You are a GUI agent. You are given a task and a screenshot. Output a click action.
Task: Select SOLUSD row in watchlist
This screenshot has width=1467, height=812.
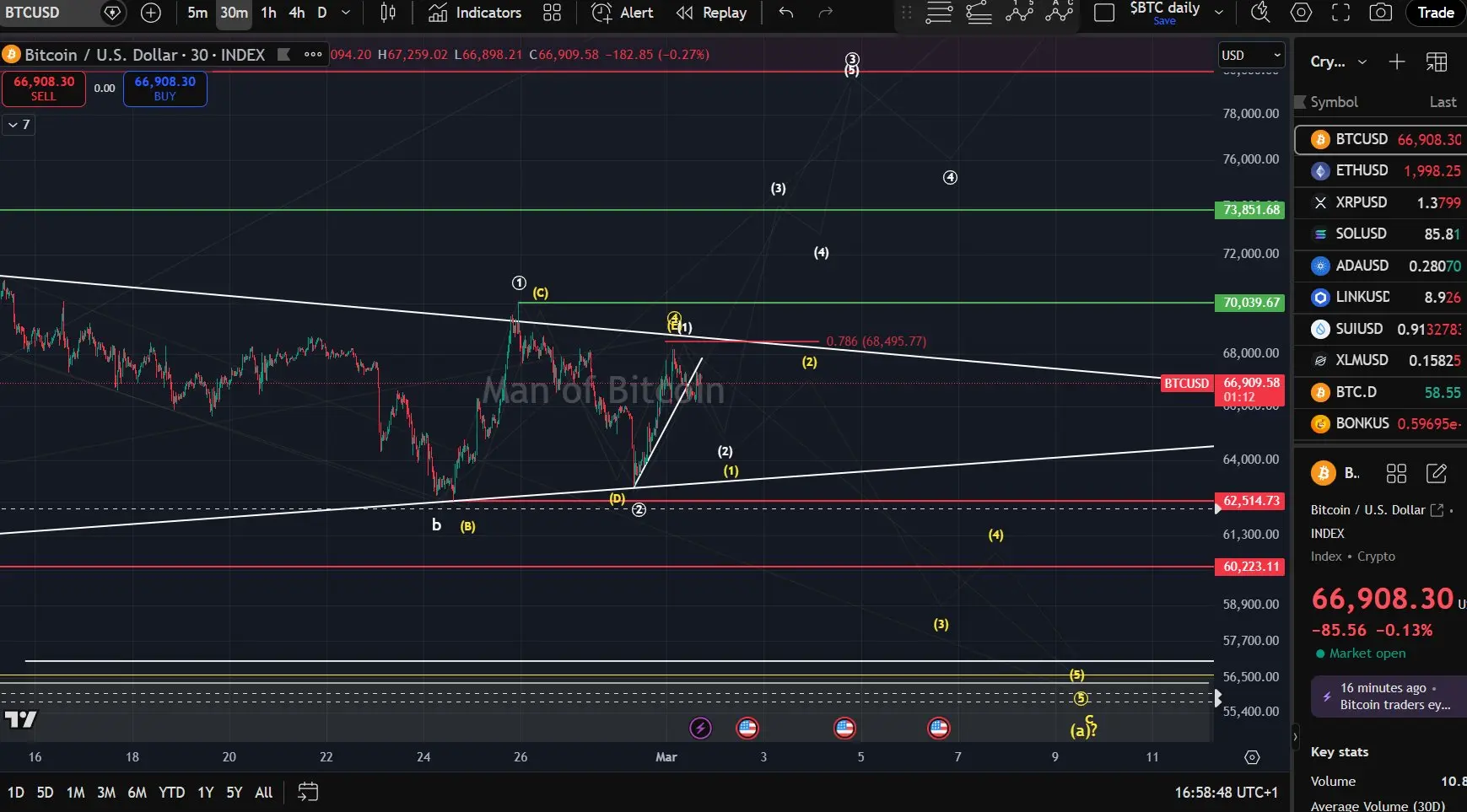1381,234
